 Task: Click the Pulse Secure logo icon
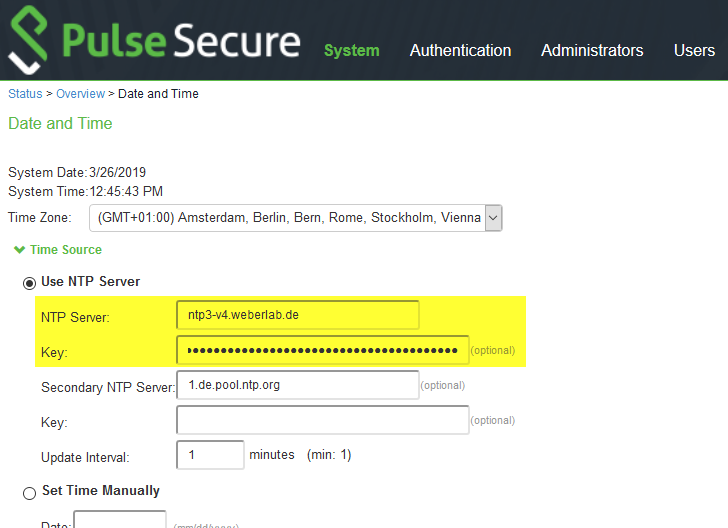coord(28,40)
